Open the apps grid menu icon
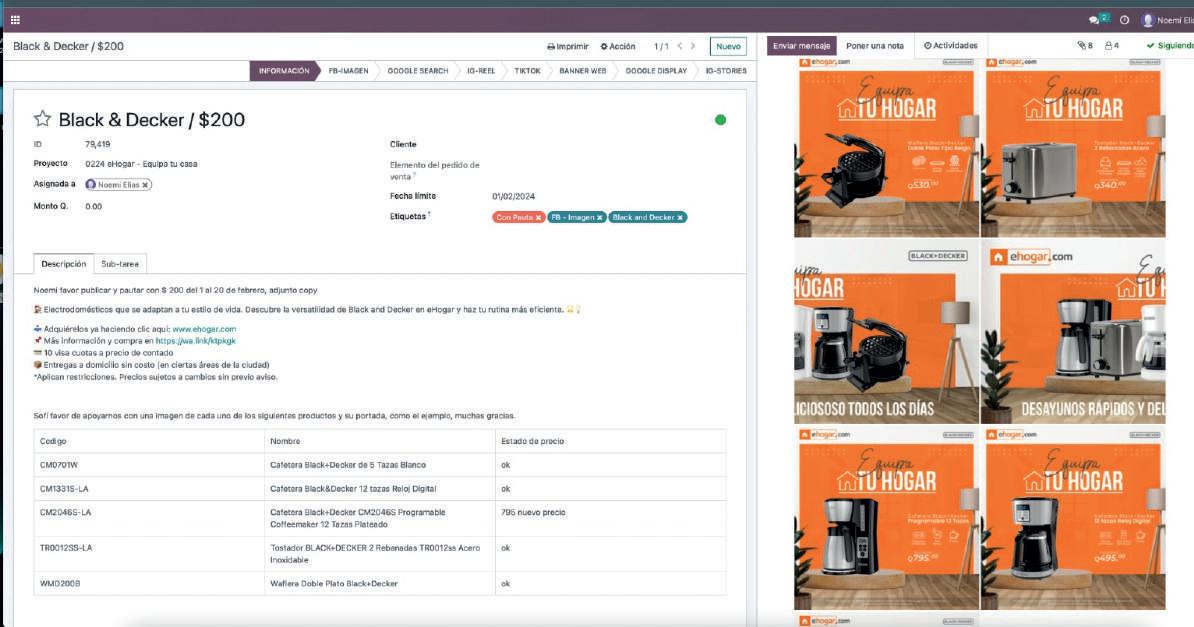1194x627 pixels. click(x=15, y=20)
